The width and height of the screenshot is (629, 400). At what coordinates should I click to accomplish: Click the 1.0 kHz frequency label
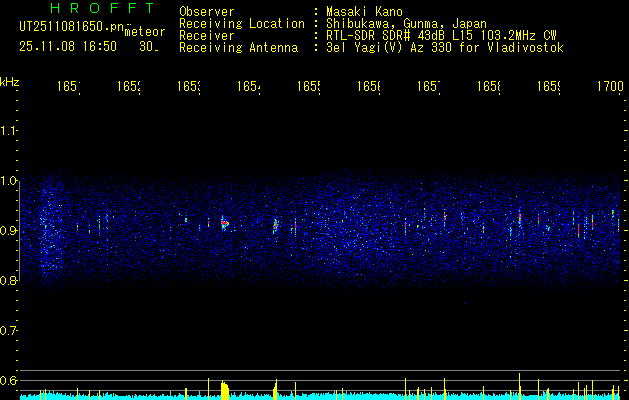pyautogui.click(x=8, y=181)
